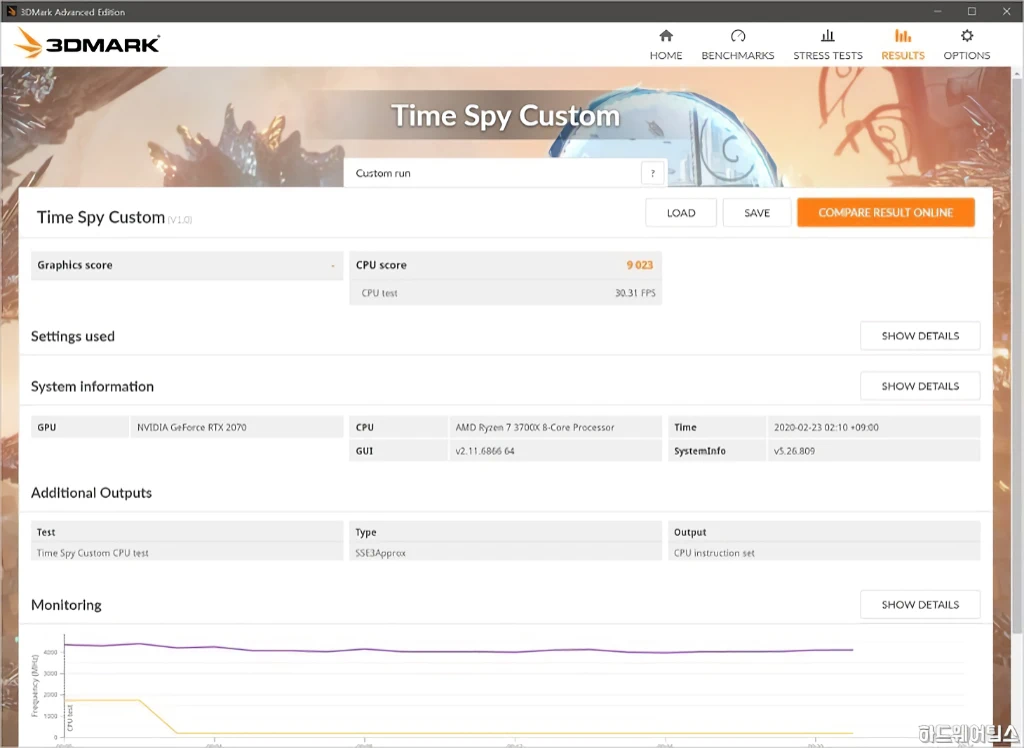Click Time Spy Custom CPU test cell
Screen dimensions: 1024x748
187,553
